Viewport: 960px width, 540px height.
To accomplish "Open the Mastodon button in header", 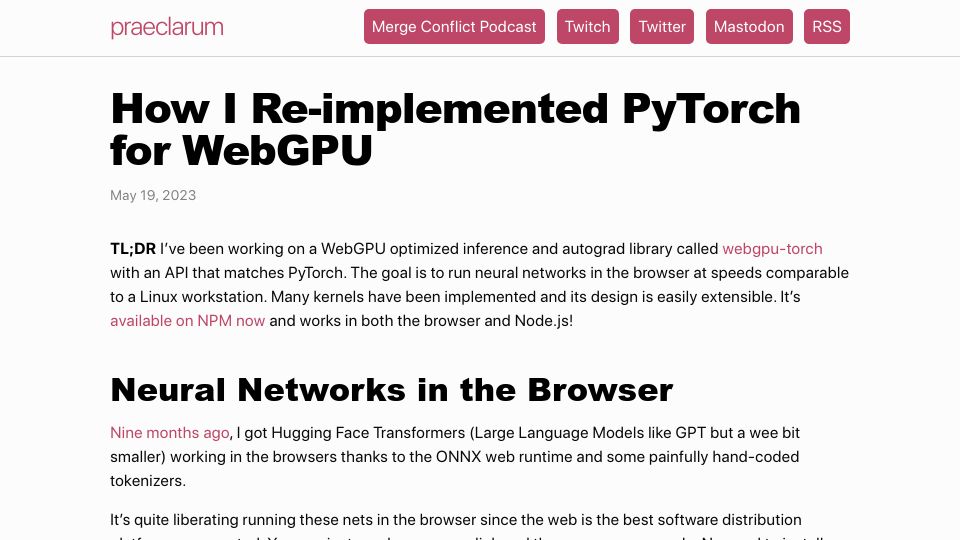I will tap(749, 26).
